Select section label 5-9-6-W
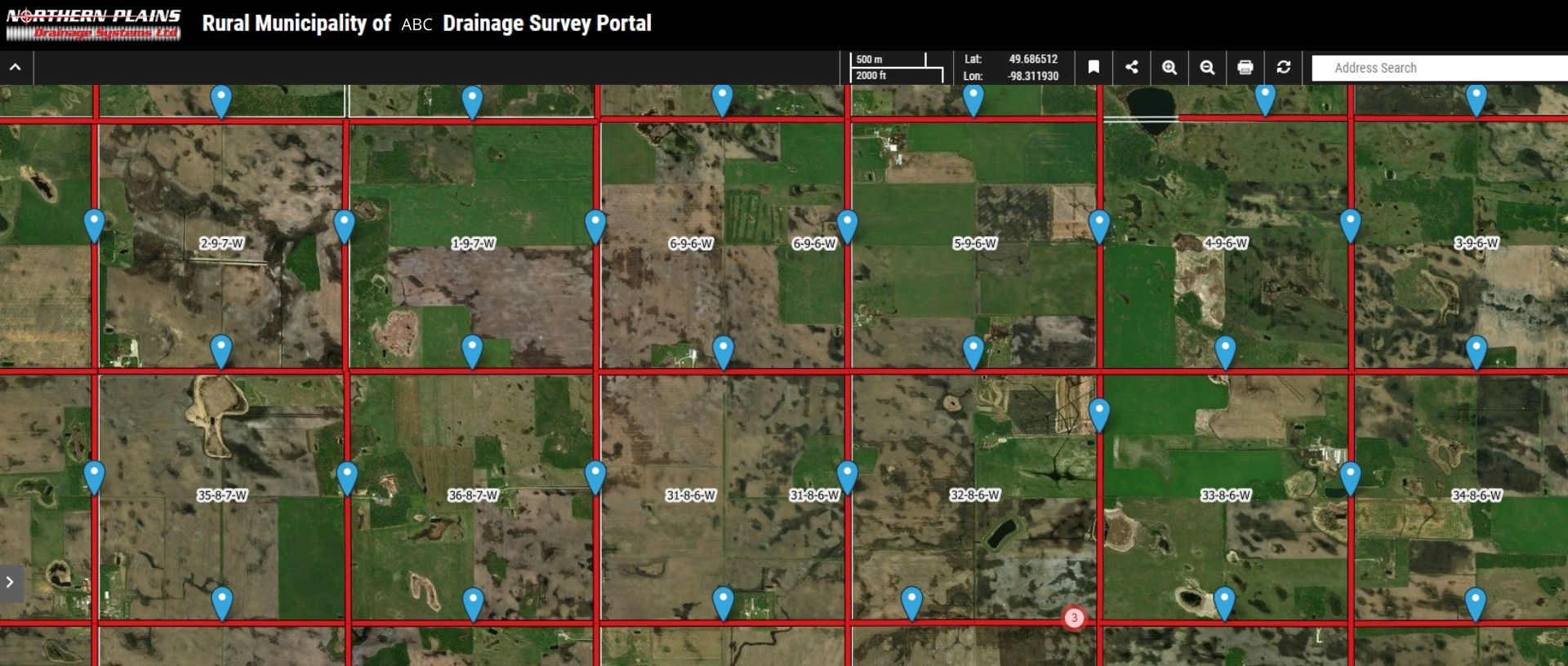1568x666 pixels. 975,243
